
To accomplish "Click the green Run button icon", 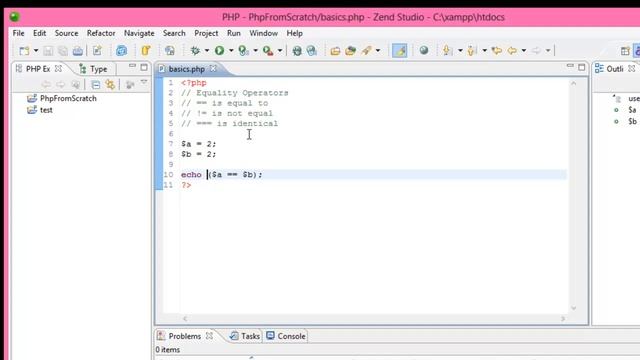I will click(220, 51).
